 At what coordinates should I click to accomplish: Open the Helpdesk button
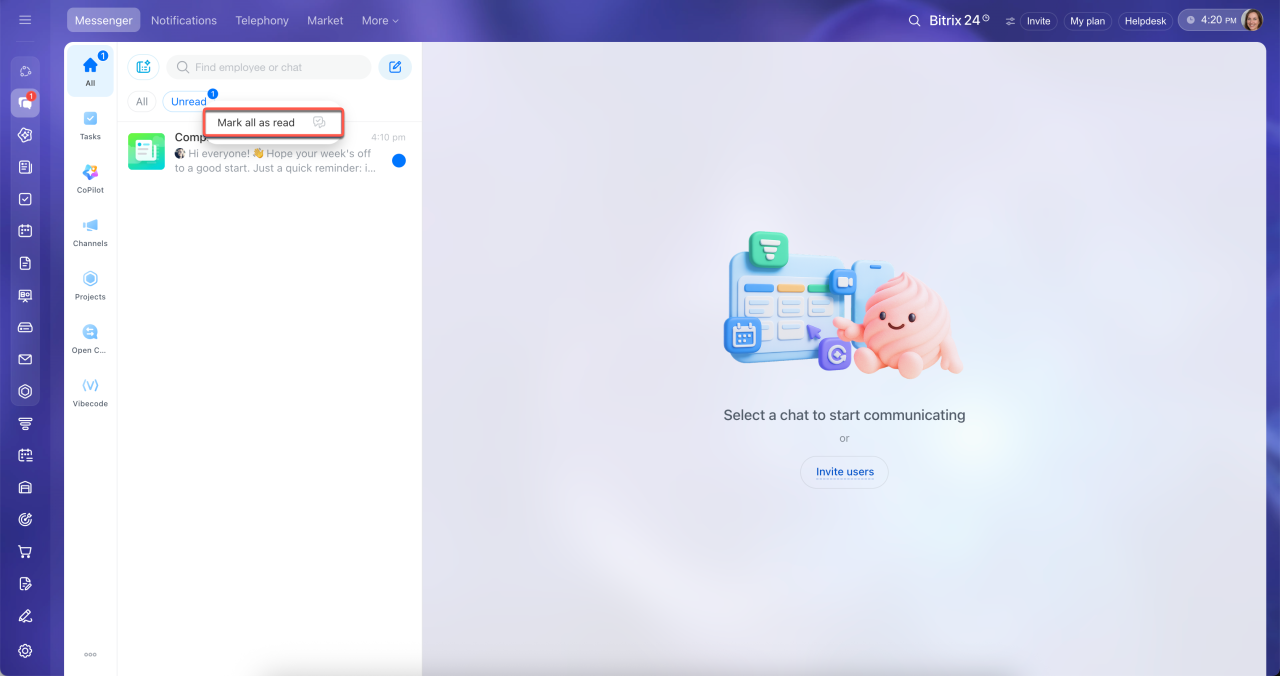tap(1145, 21)
